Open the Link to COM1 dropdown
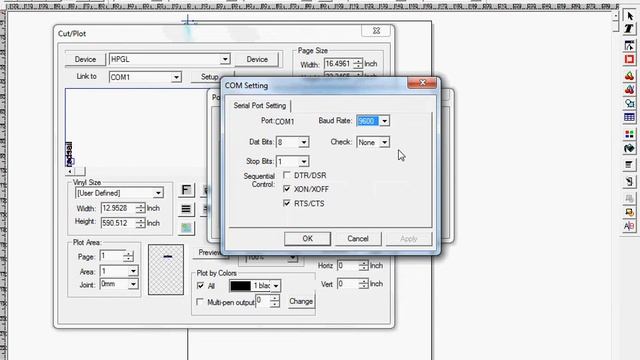640x360 pixels. (x=176, y=77)
